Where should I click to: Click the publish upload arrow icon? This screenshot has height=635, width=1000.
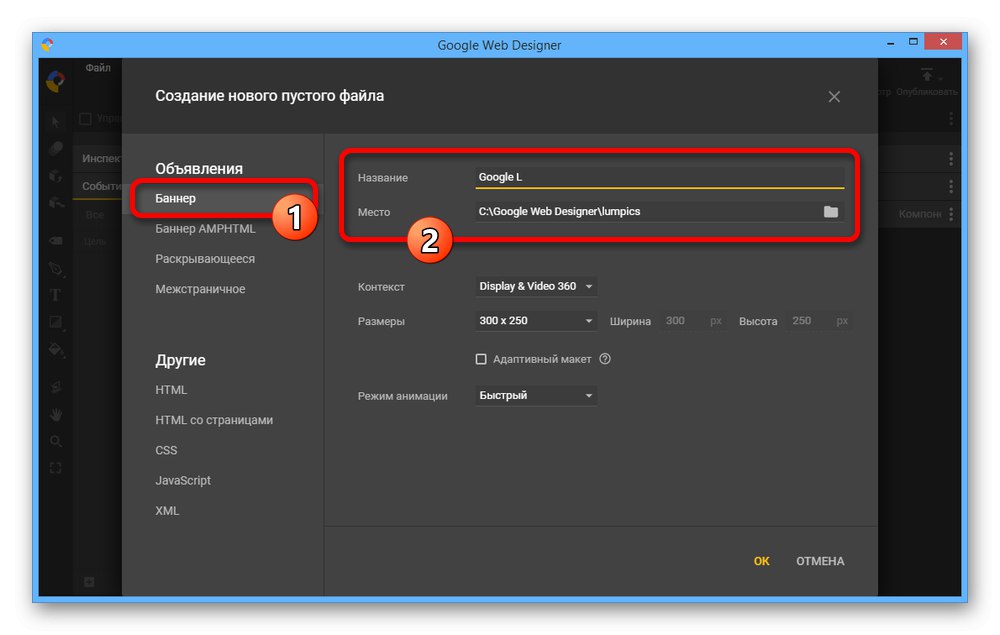pos(926,75)
